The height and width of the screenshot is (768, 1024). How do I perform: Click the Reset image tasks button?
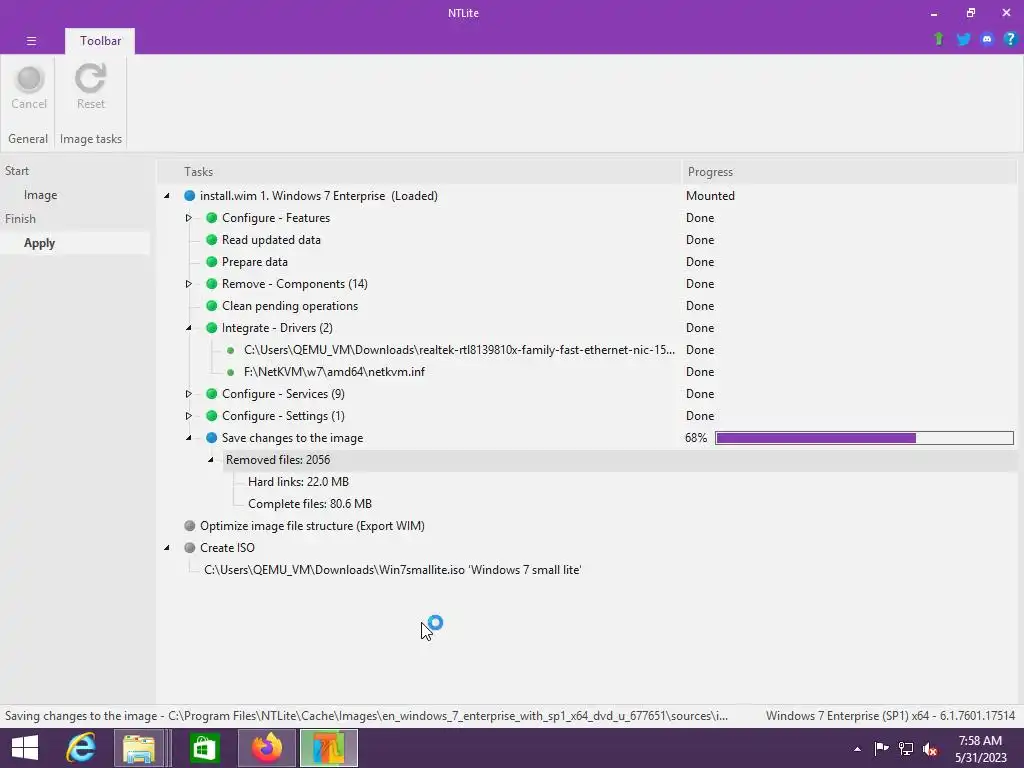91,88
